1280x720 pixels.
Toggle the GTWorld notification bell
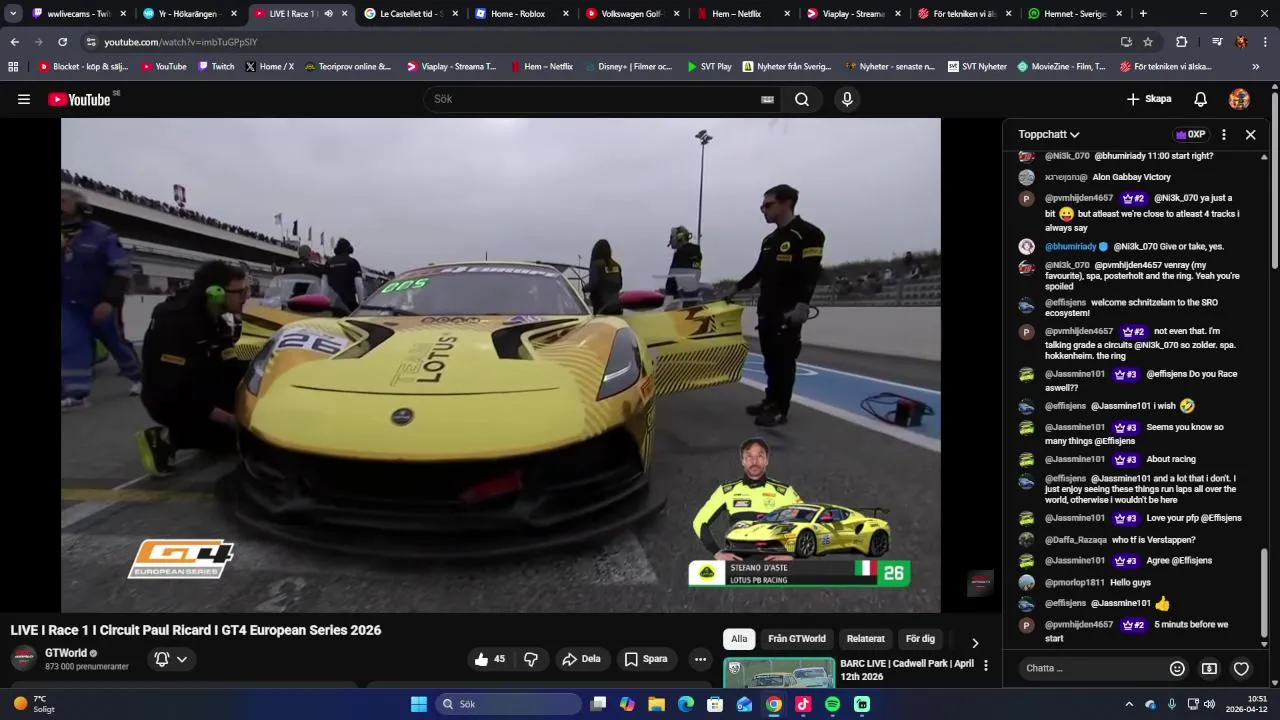161,659
